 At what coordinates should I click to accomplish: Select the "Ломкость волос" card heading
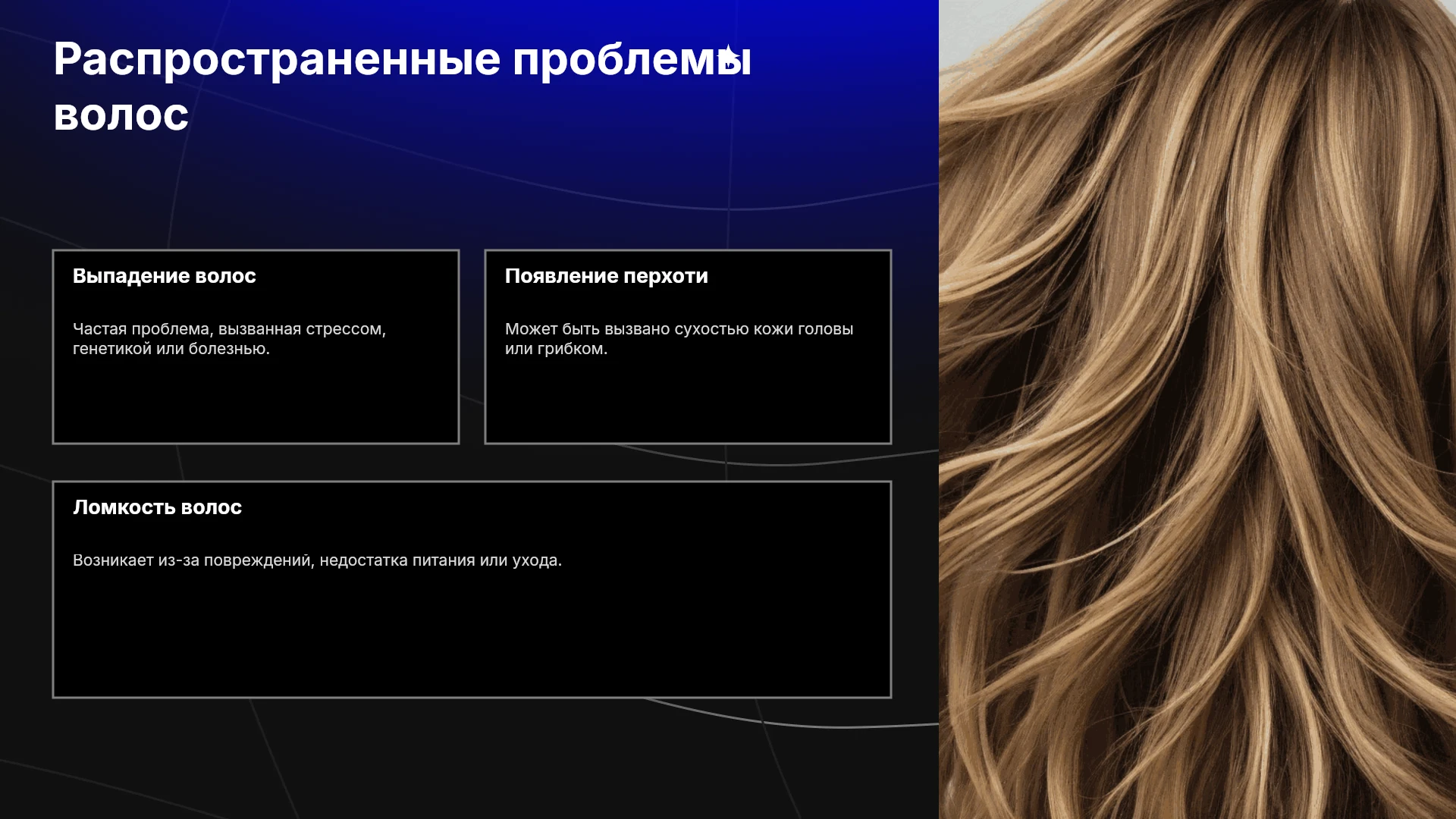158,507
